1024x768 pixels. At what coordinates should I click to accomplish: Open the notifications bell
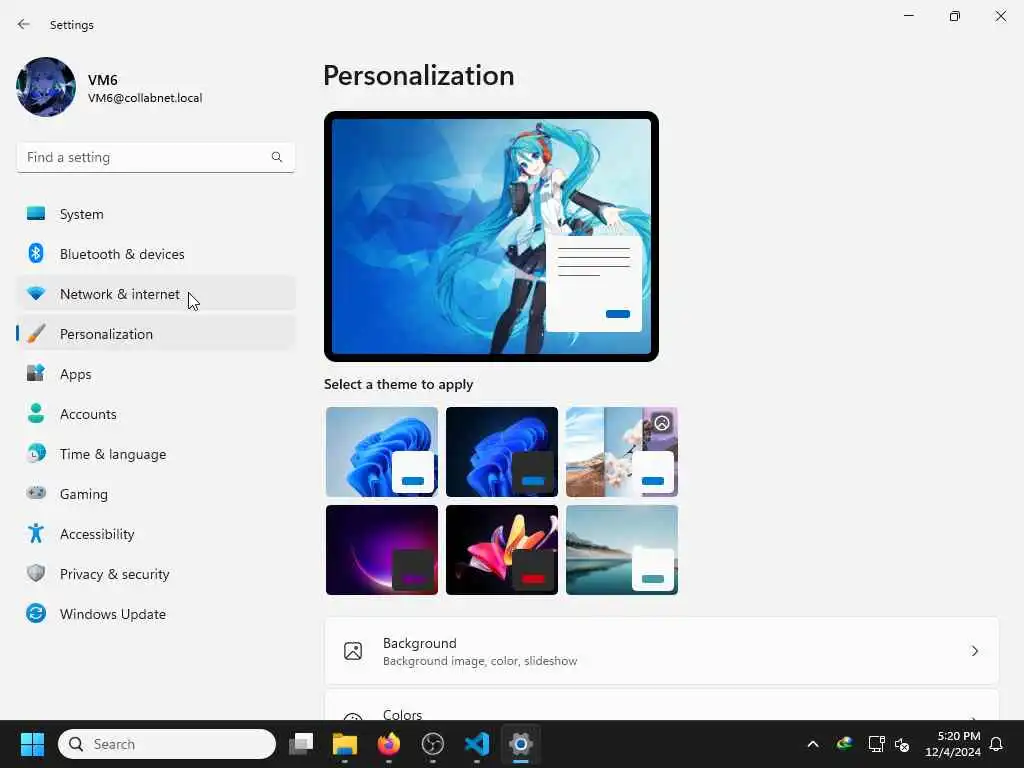(996, 744)
